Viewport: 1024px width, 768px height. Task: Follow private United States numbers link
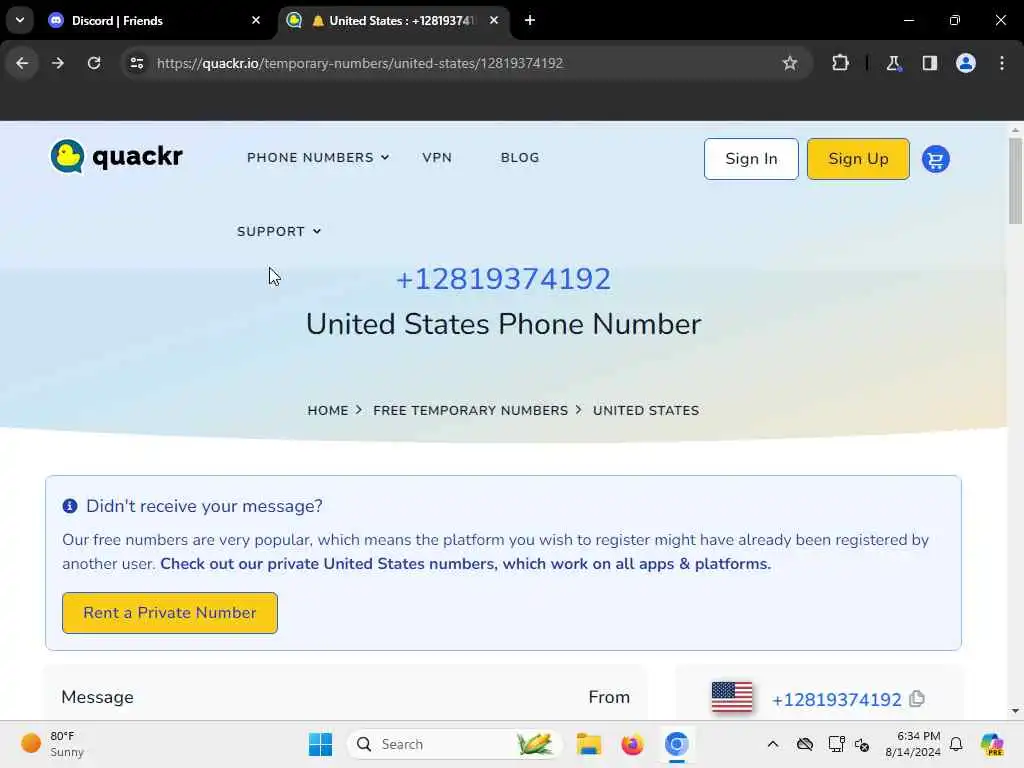(466, 564)
